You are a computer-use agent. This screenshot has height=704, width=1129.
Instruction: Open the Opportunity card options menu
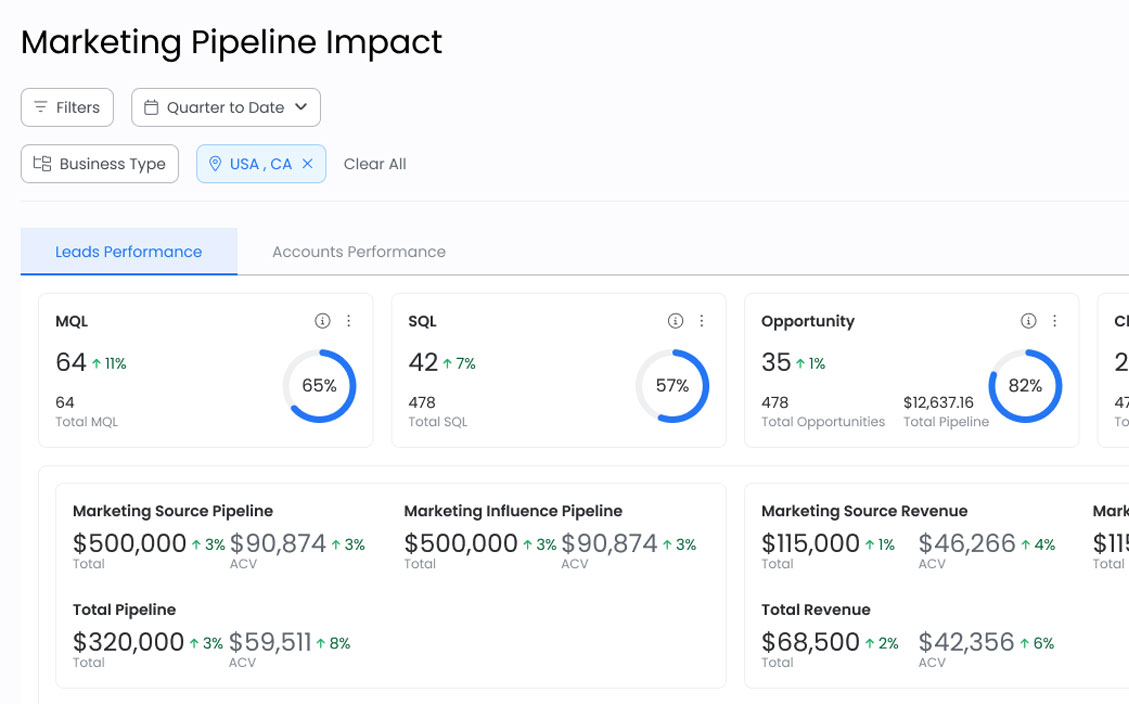coord(1055,321)
